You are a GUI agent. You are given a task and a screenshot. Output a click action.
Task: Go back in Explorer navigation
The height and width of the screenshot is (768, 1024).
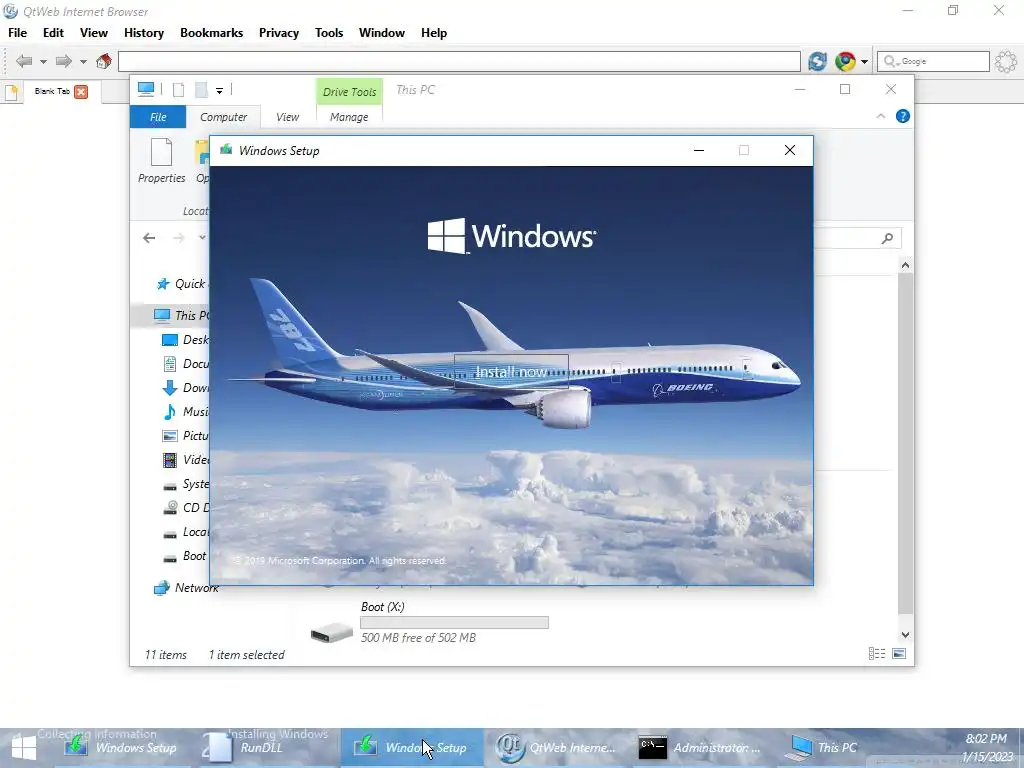(x=149, y=238)
